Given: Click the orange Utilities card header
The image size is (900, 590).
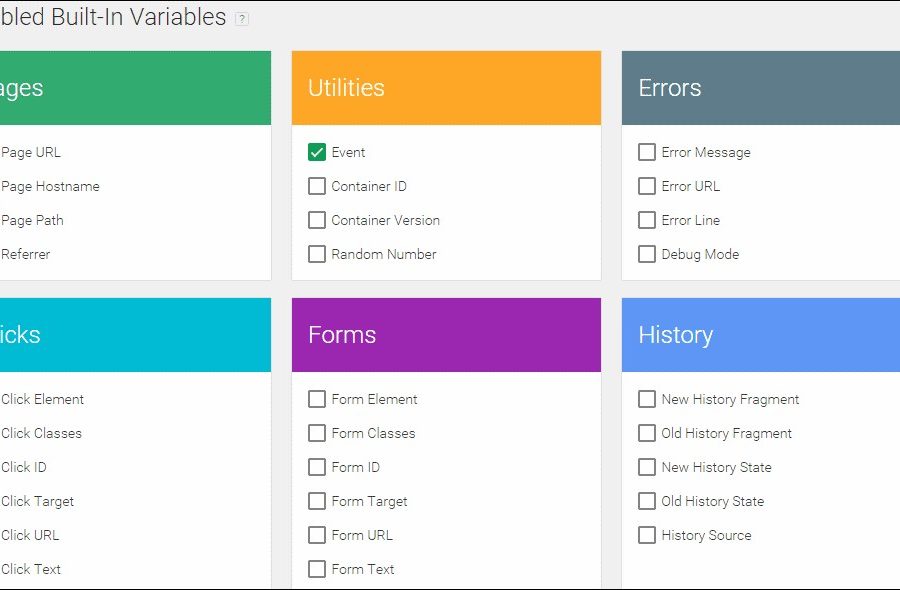Looking at the screenshot, I should coord(446,88).
